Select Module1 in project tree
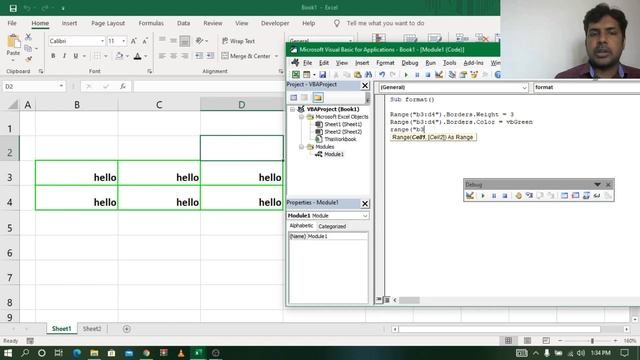 tap(333, 154)
